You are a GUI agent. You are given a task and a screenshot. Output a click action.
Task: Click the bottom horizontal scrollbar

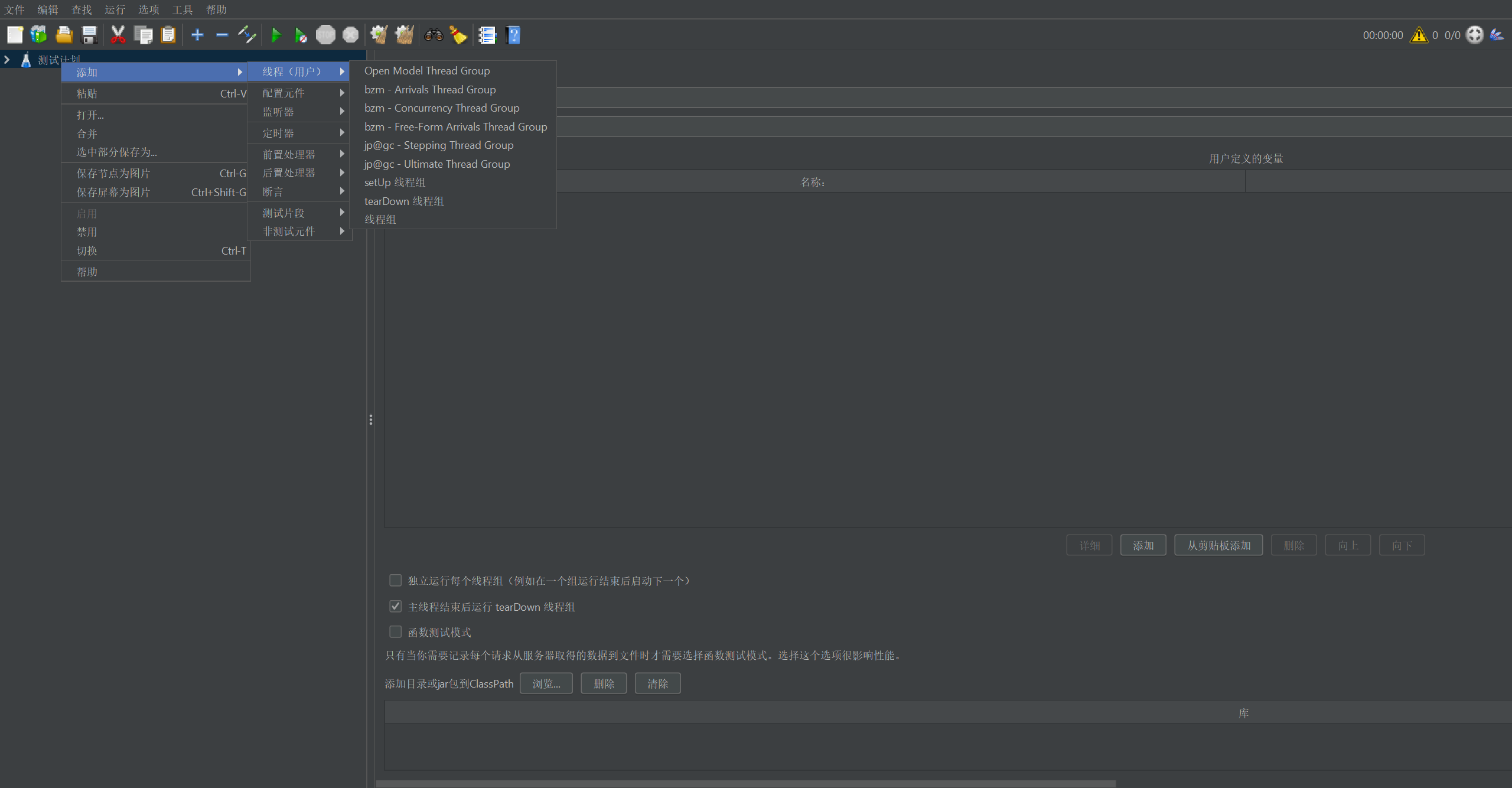tap(745, 783)
